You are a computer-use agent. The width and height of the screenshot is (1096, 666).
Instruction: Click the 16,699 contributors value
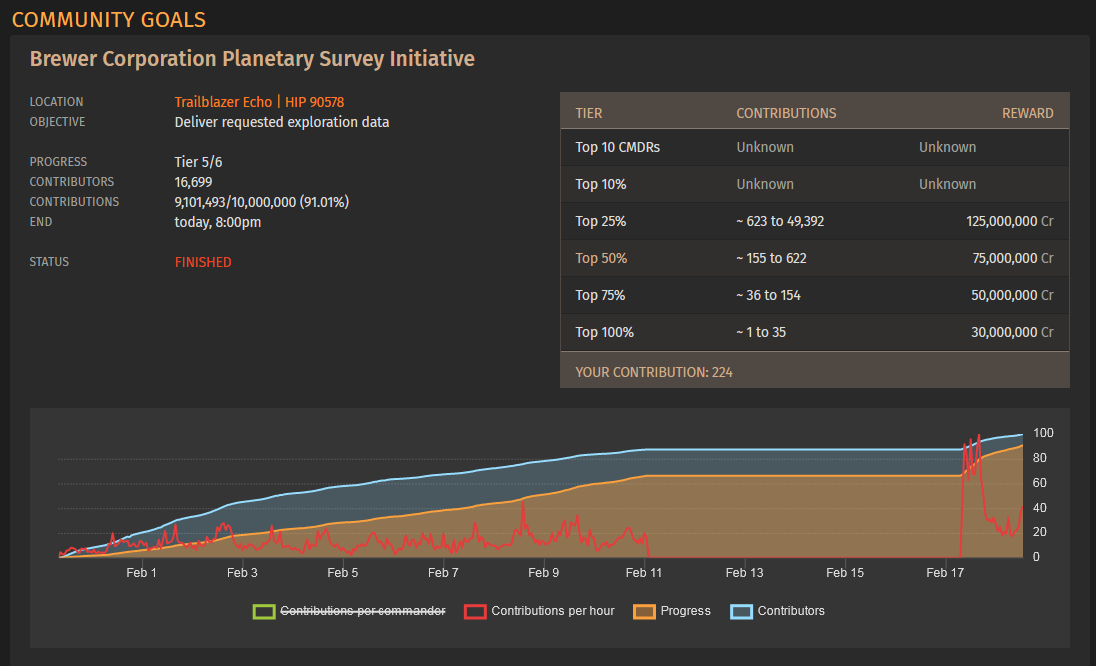pos(193,182)
